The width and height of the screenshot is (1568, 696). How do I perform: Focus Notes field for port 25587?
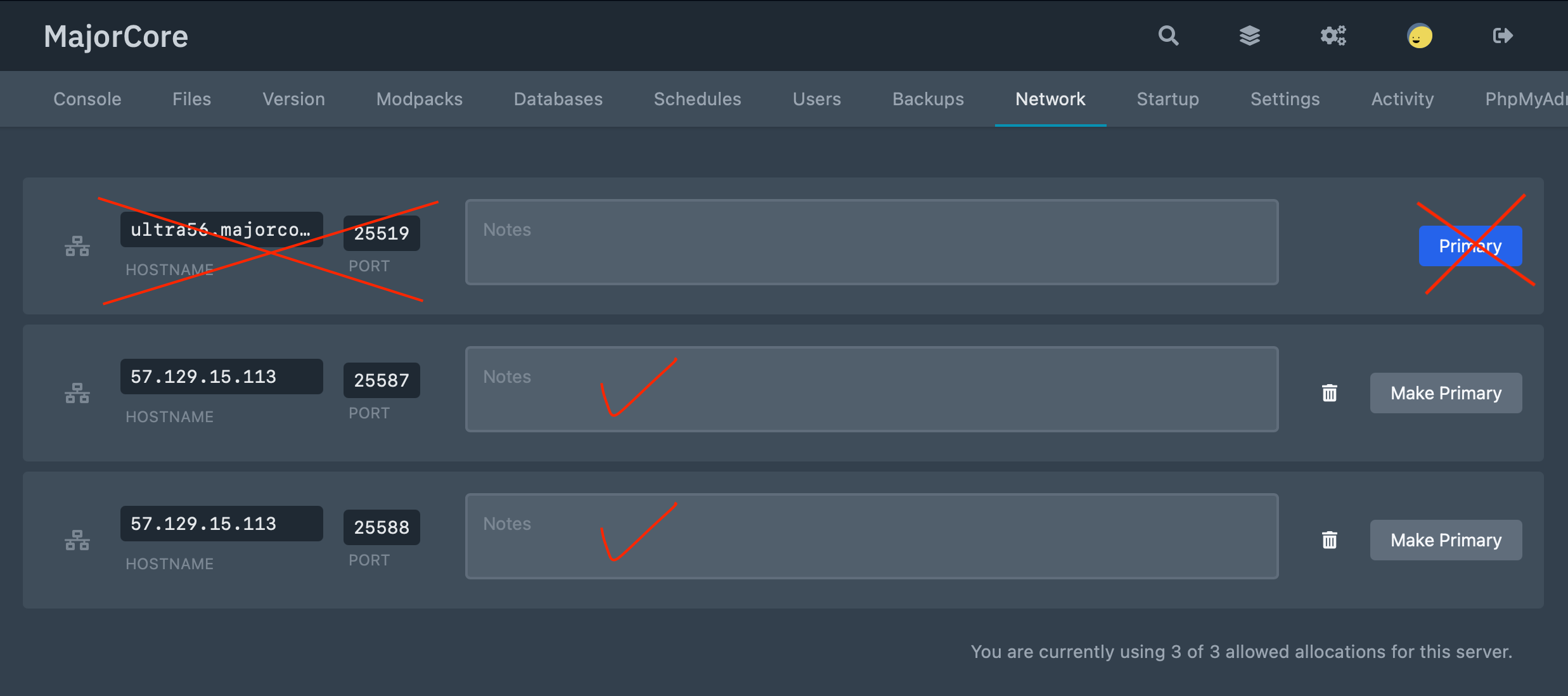tap(871, 389)
